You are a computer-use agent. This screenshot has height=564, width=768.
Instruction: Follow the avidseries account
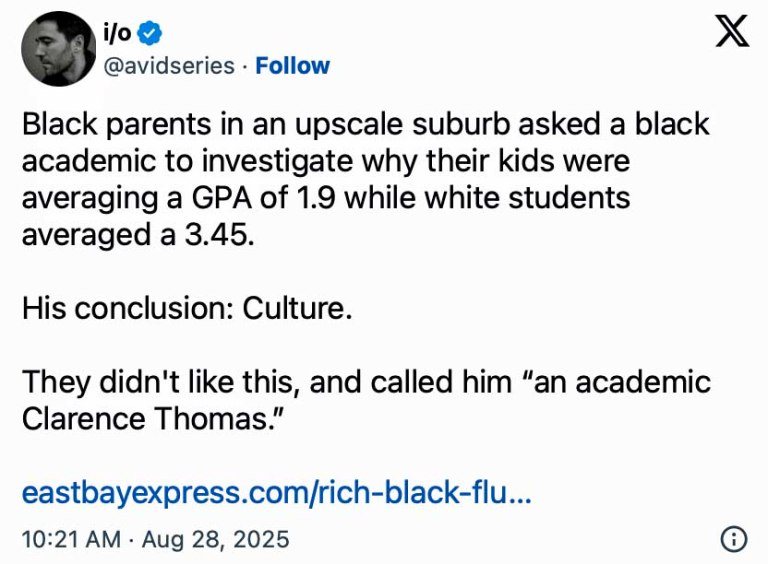(292, 66)
